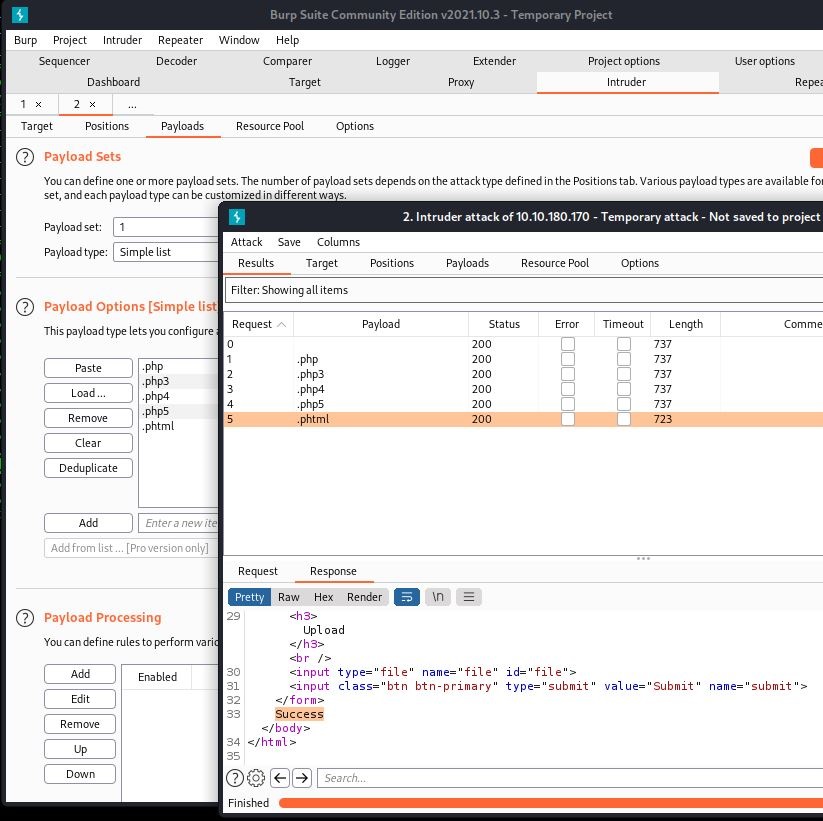Open help for Payload Options section
Viewport: 823px width, 821px height.
(x=25, y=307)
